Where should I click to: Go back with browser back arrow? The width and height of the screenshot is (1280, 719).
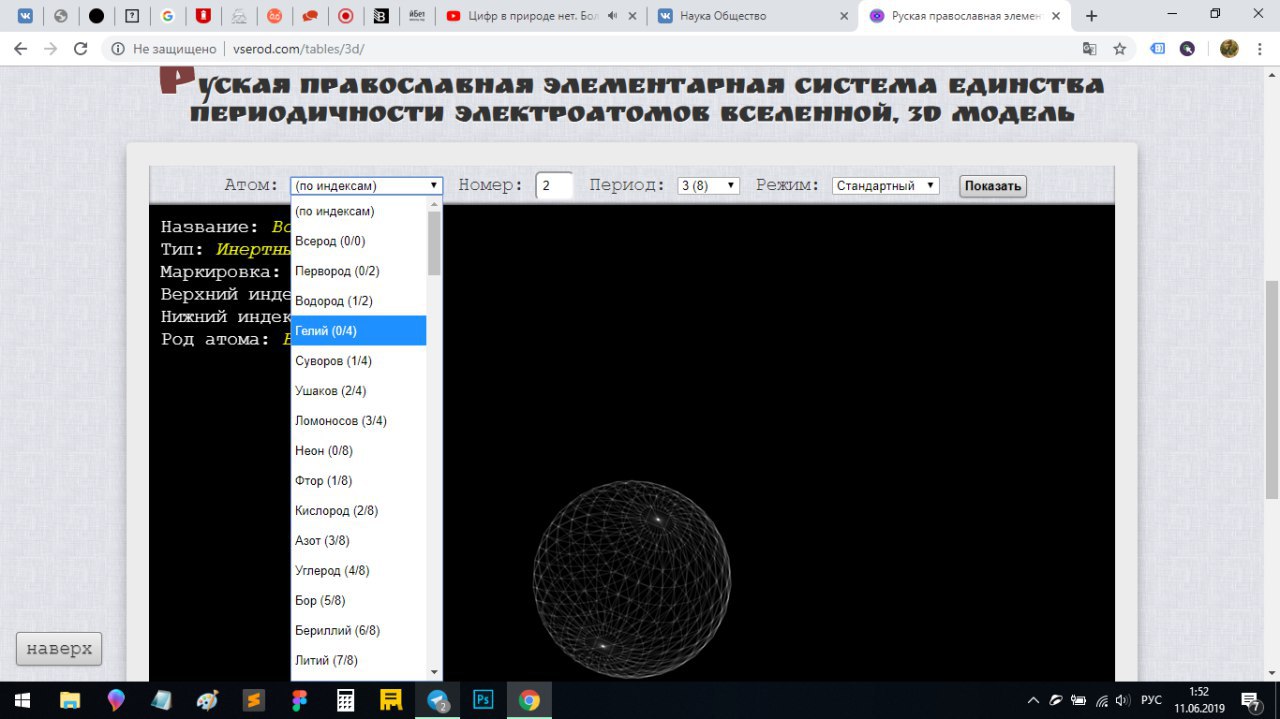click(22, 48)
